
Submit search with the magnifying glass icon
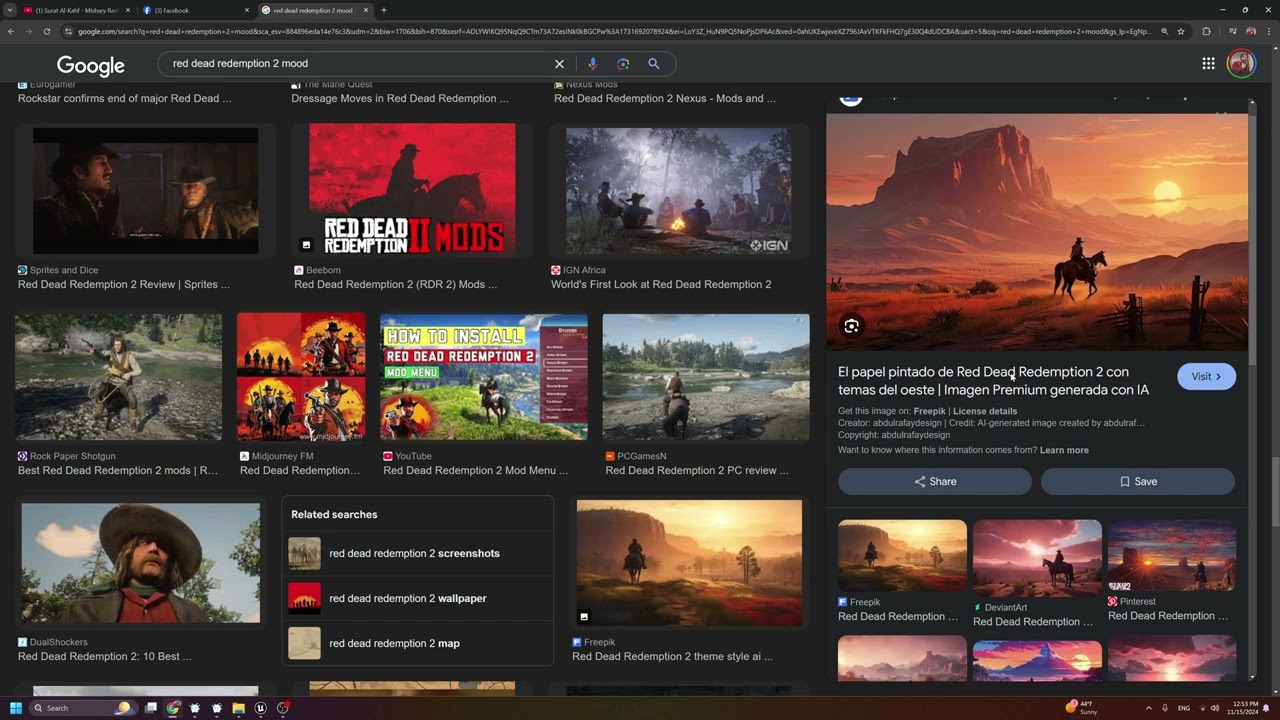653,64
